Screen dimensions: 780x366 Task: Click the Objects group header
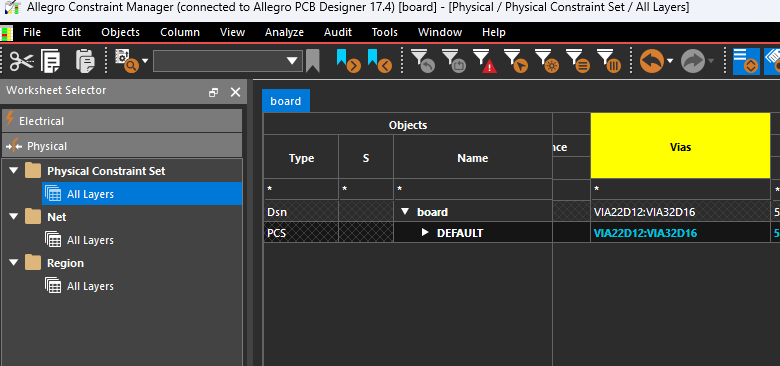[x=408, y=124]
